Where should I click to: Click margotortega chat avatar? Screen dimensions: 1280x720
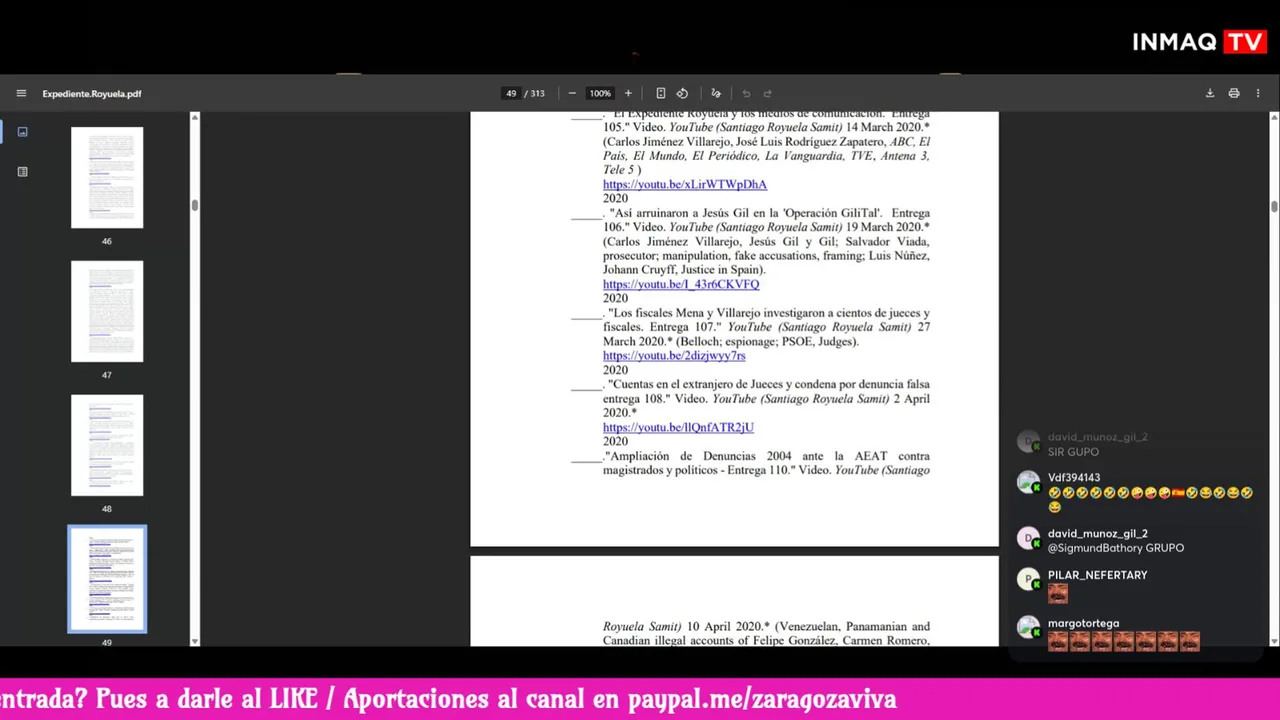pos(1029,628)
